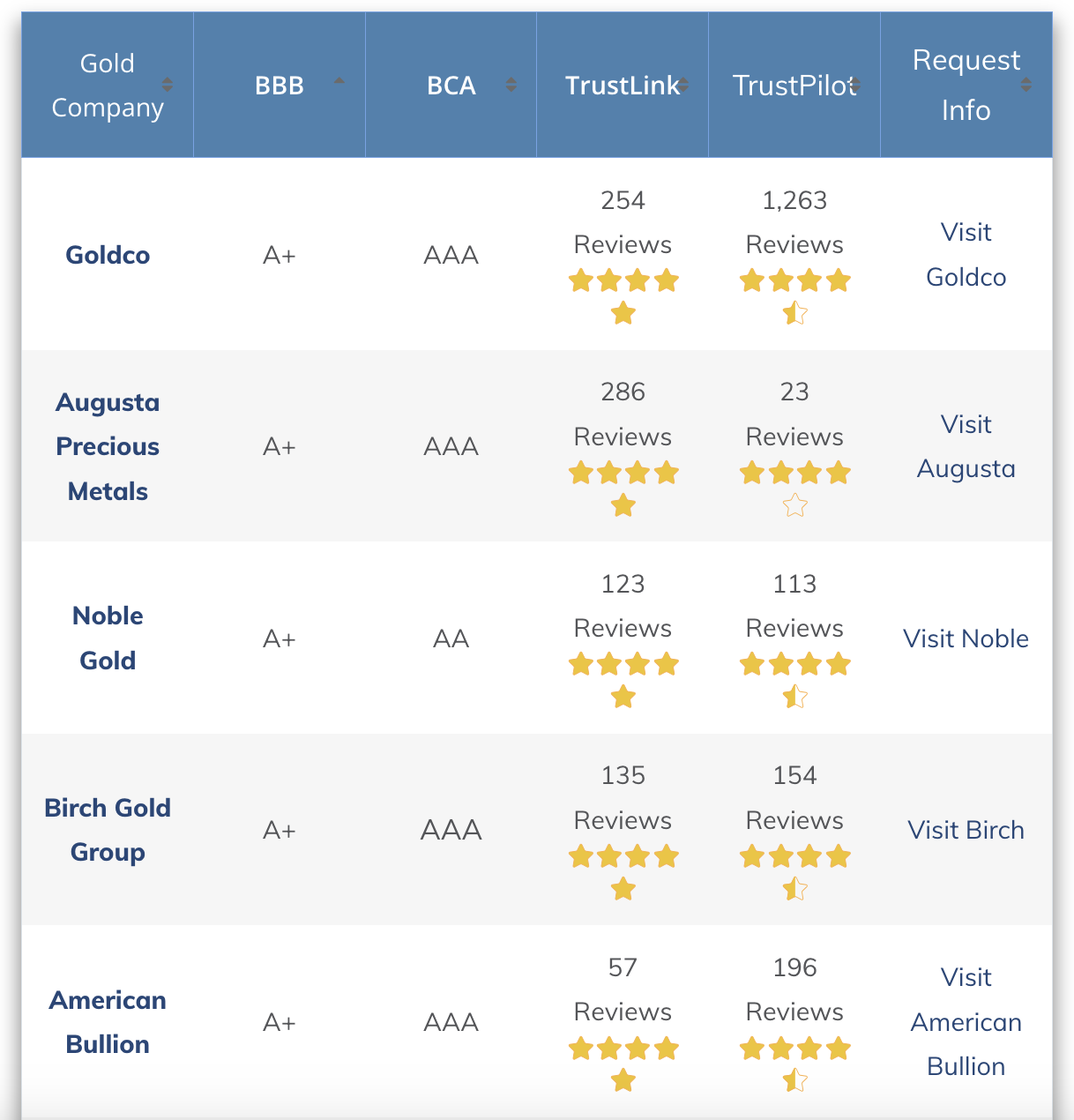1074x1120 pixels.
Task: Click the BBB column sort arrow
Action: coord(339,80)
